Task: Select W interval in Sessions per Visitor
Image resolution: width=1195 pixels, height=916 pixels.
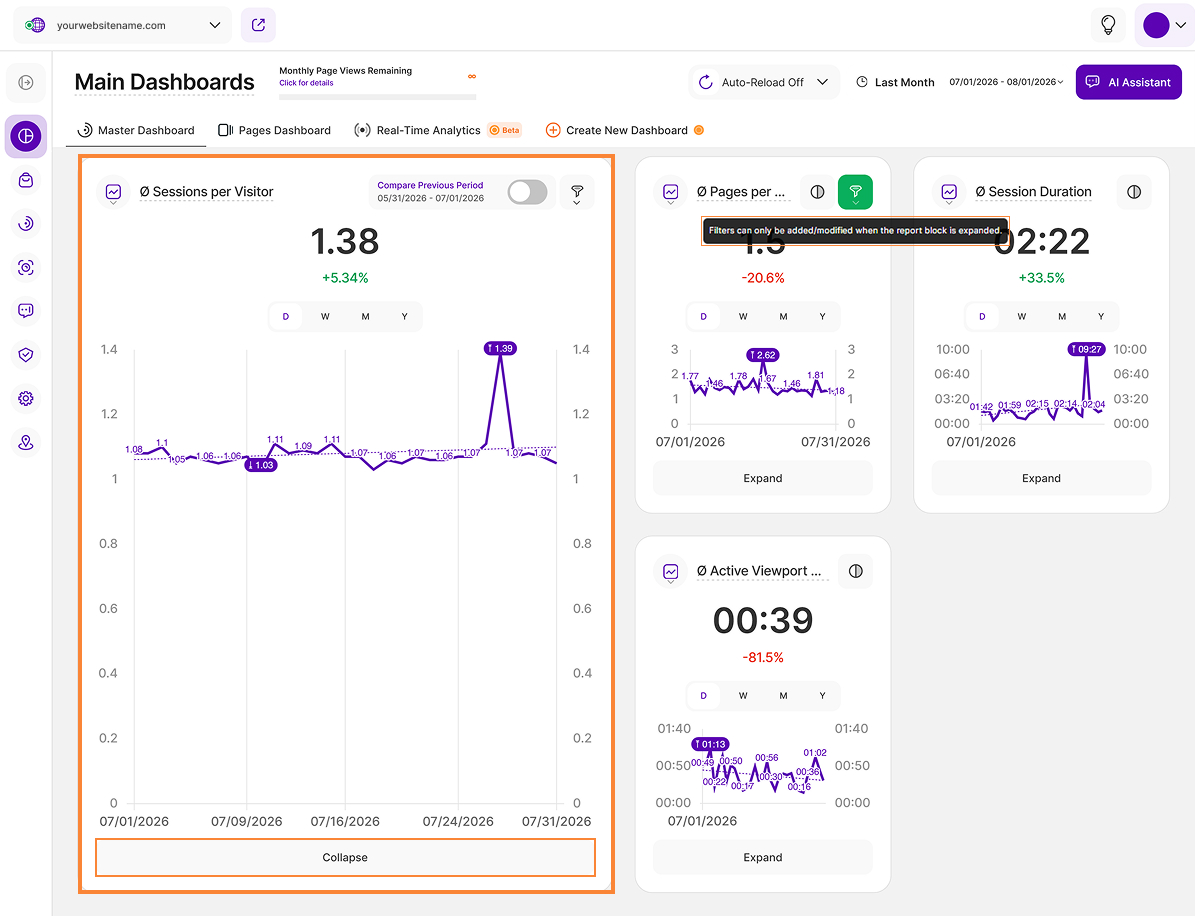Action: point(325,316)
